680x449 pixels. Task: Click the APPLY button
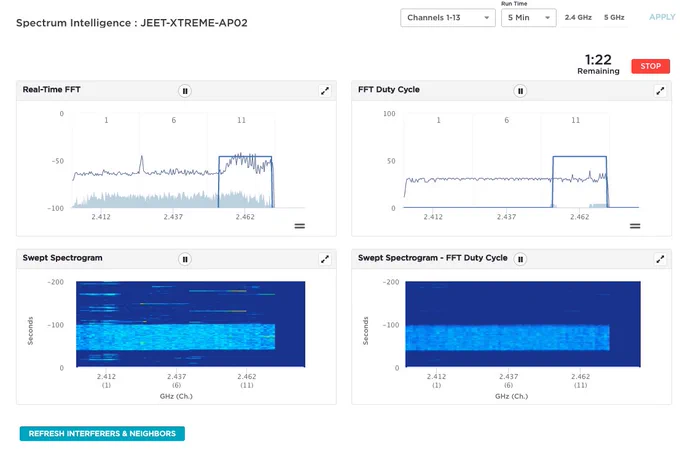click(x=662, y=17)
